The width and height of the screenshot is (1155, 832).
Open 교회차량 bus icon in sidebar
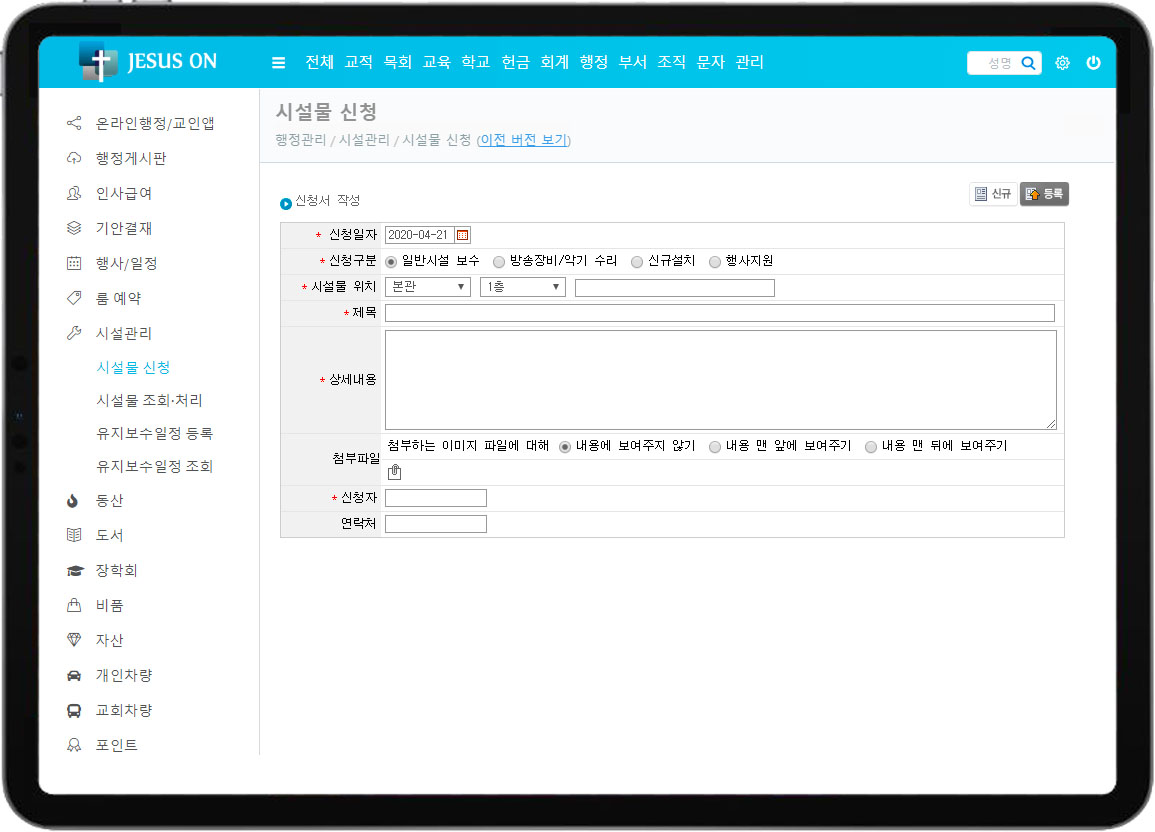click(74, 711)
